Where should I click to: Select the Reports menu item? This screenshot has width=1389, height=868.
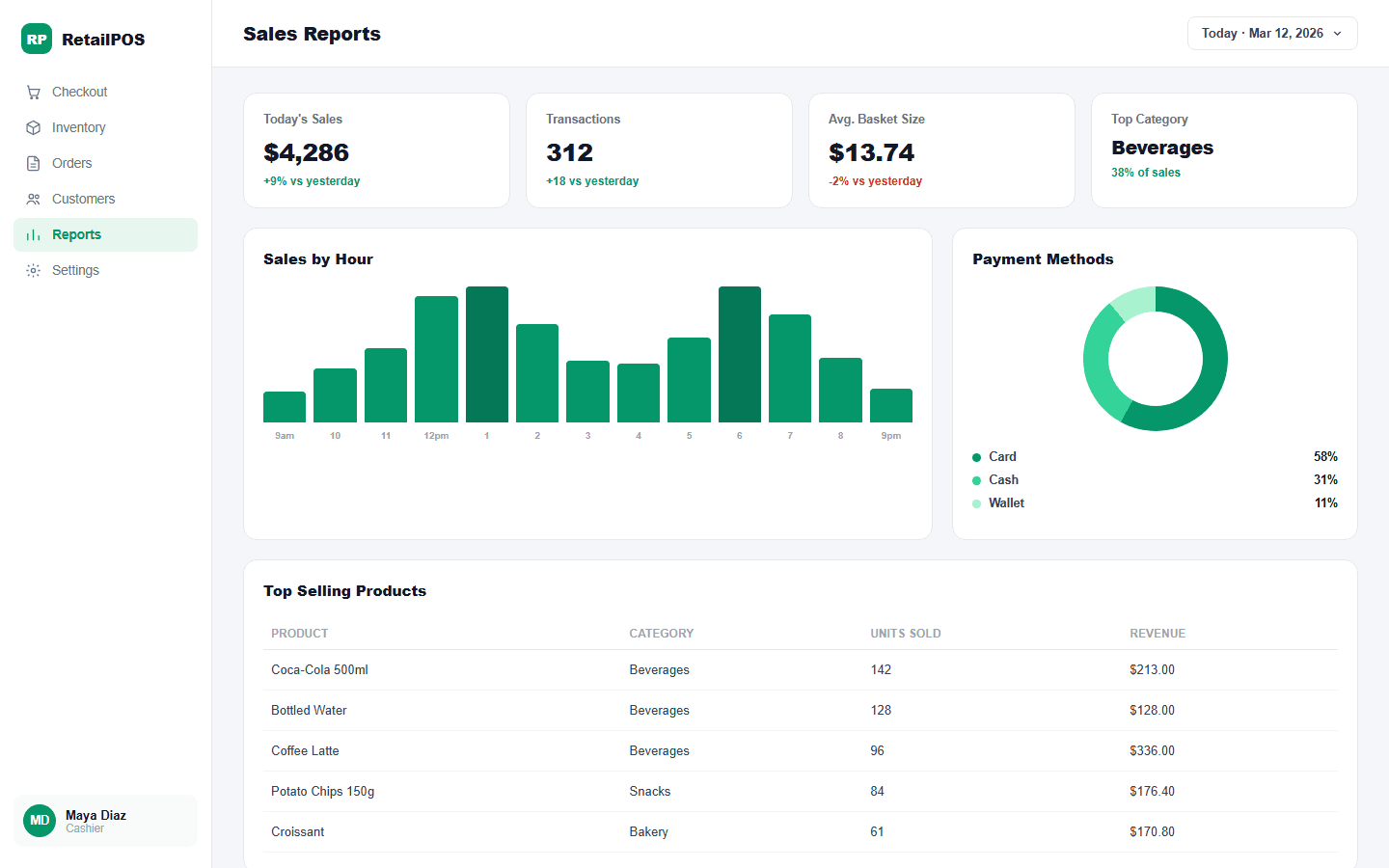106,235
